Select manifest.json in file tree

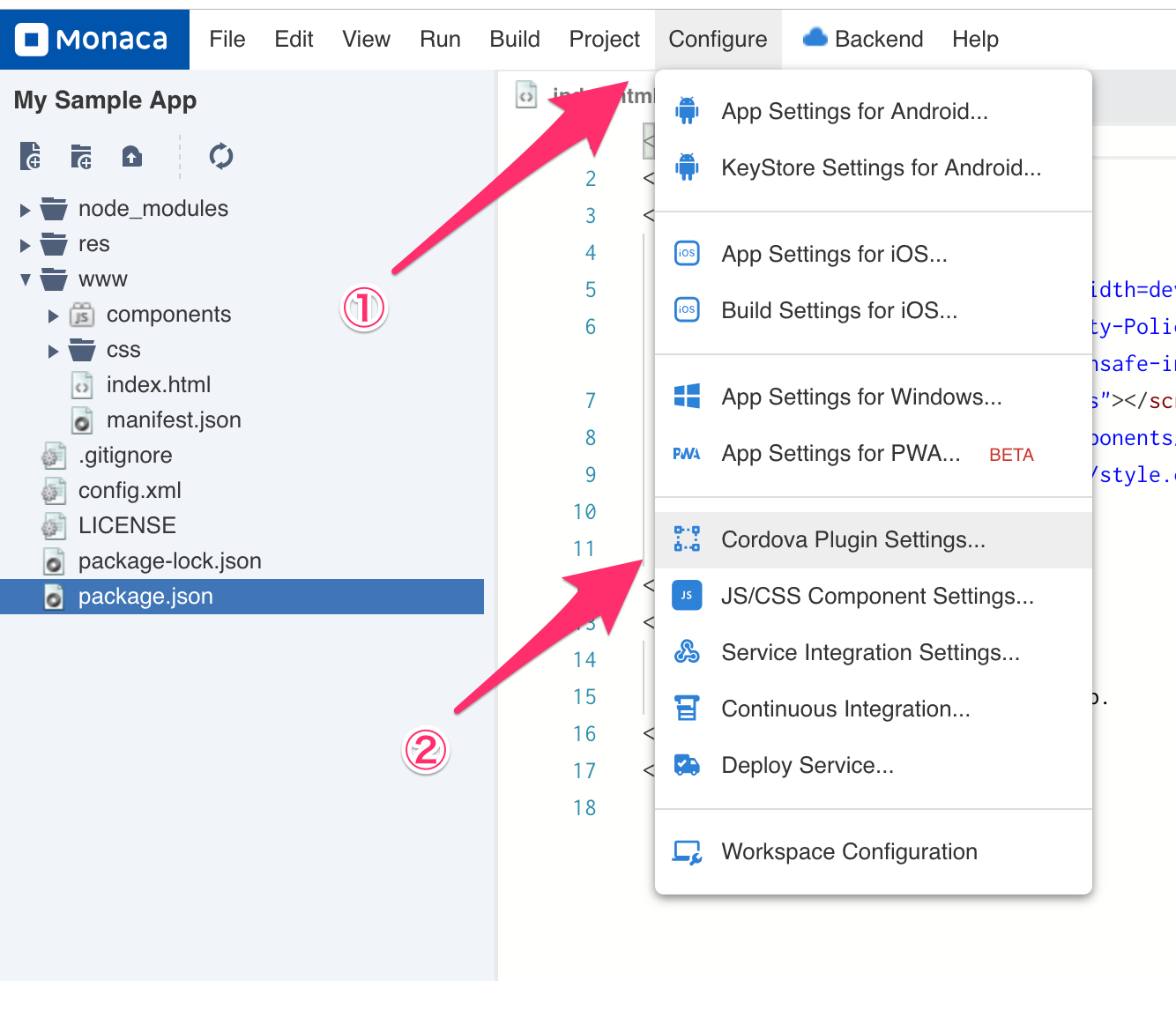(174, 420)
